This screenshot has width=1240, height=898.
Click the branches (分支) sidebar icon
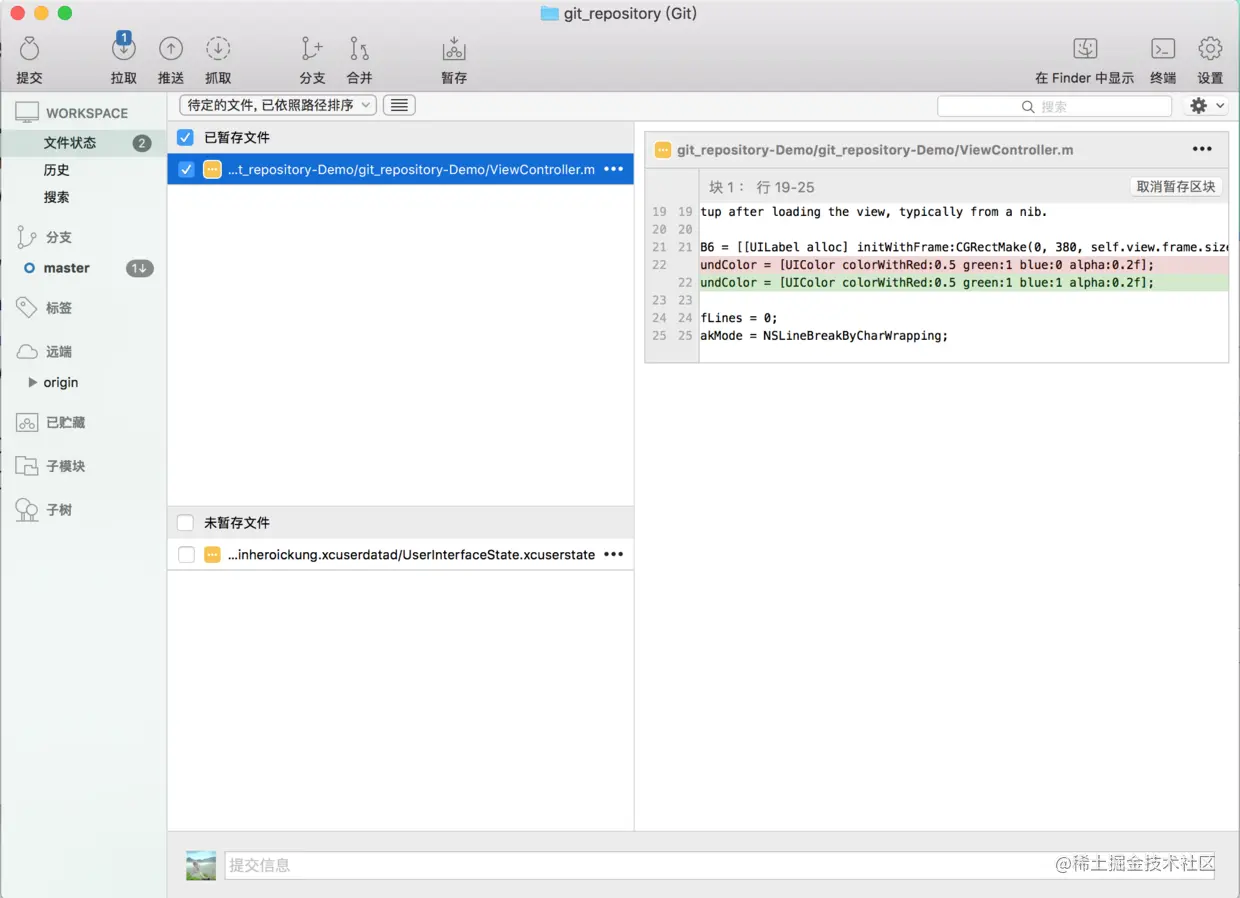pos(27,237)
